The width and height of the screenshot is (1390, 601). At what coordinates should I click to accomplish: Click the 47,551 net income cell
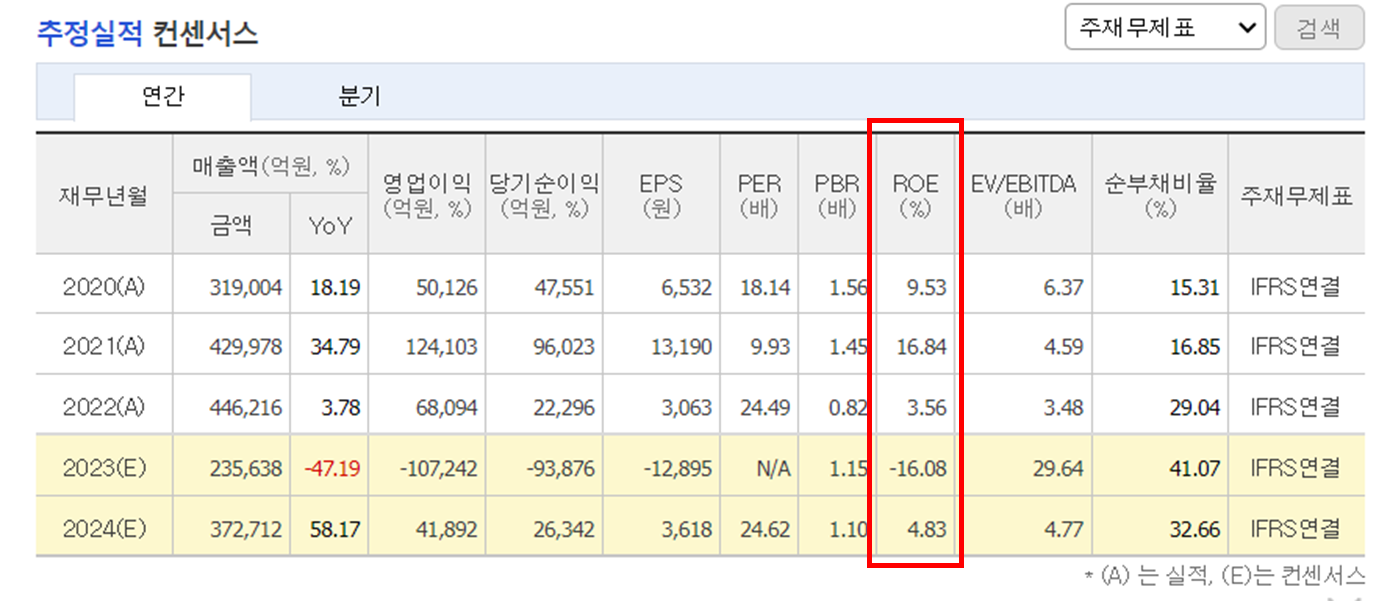[x=563, y=287]
